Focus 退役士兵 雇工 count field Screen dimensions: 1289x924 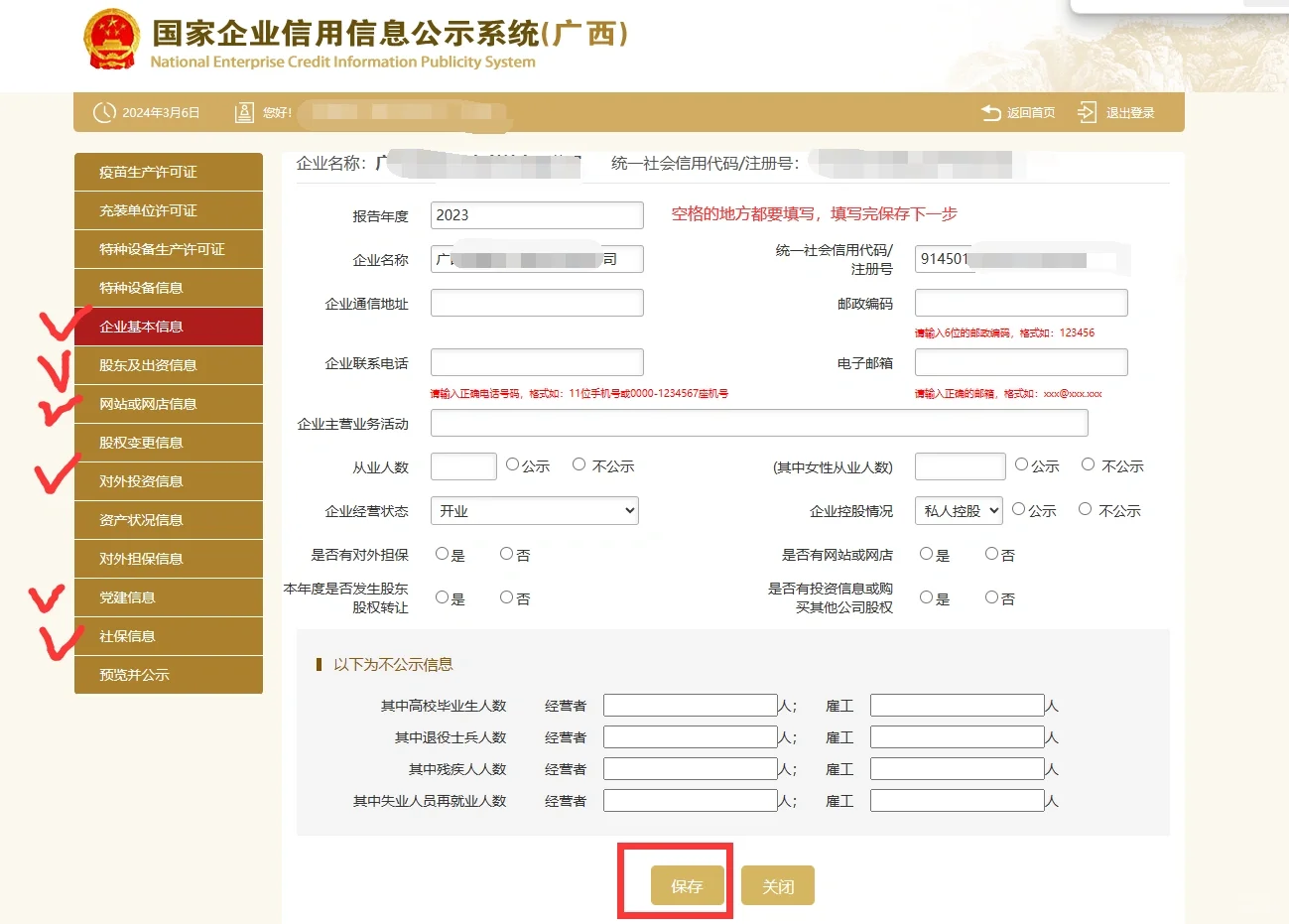click(958, 737)
